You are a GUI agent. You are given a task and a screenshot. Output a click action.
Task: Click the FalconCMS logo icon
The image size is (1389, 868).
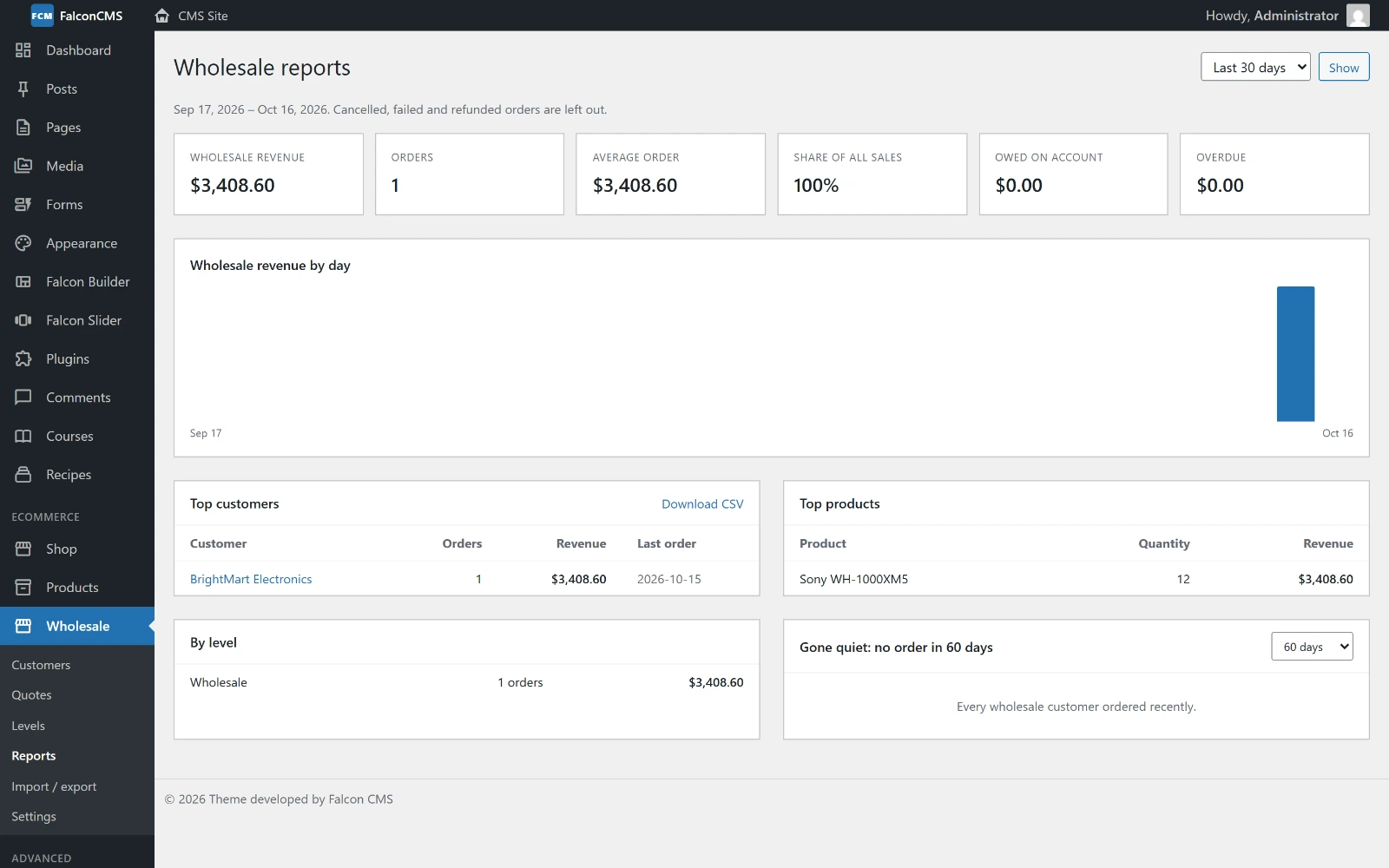[42, 16]
